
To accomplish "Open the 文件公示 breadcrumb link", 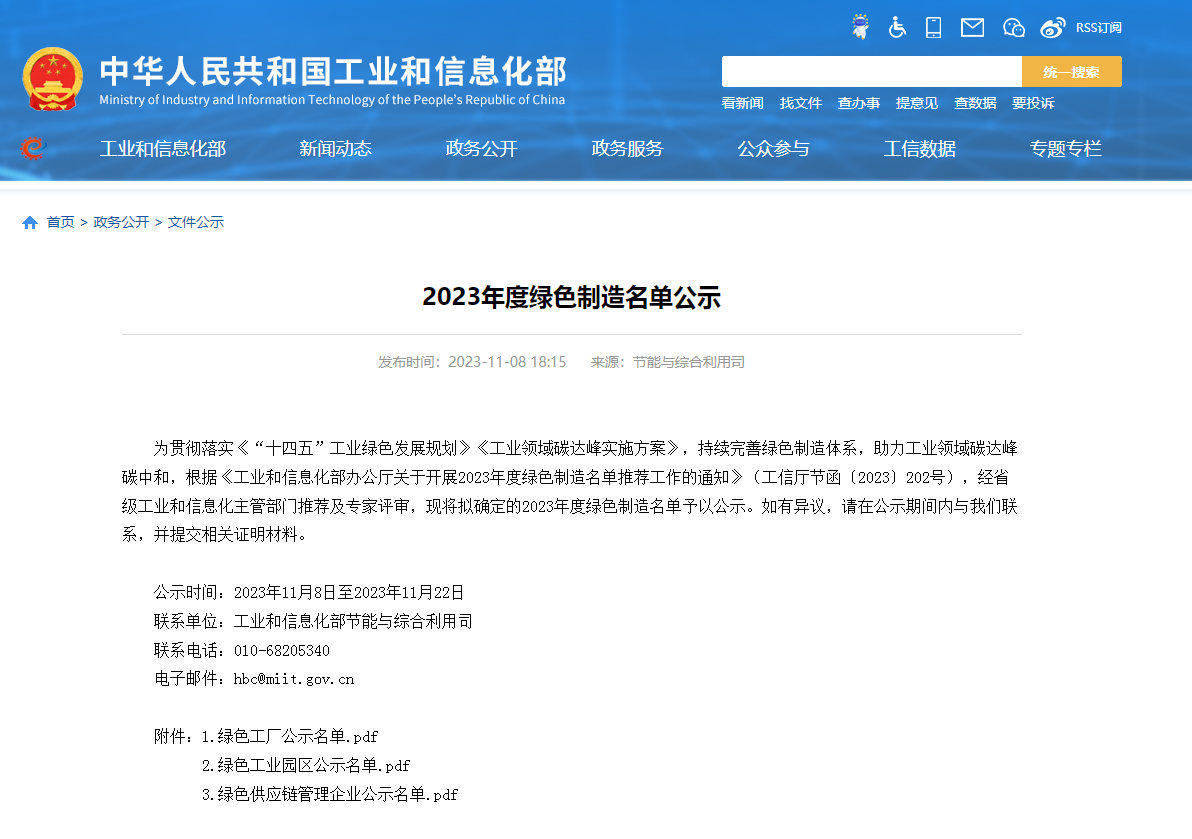I will coord(196,222).
